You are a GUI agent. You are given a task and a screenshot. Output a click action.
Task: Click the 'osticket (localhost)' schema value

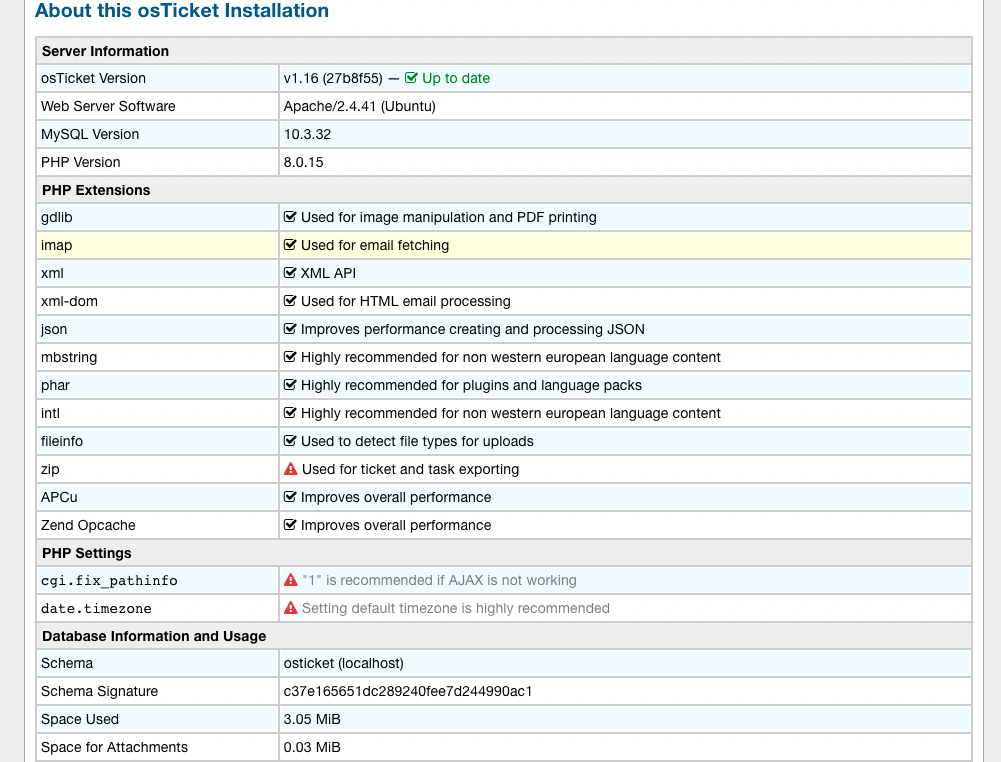pos(343,664)
